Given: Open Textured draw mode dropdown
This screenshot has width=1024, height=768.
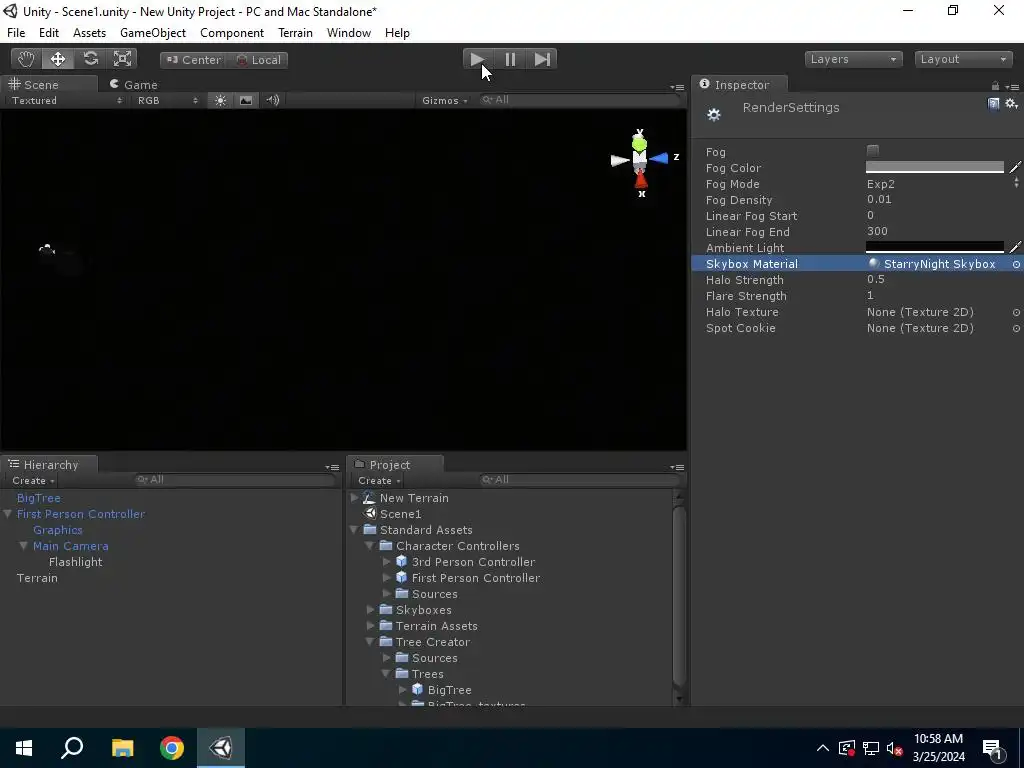Looking at the screenshot, I should point(67,101).
